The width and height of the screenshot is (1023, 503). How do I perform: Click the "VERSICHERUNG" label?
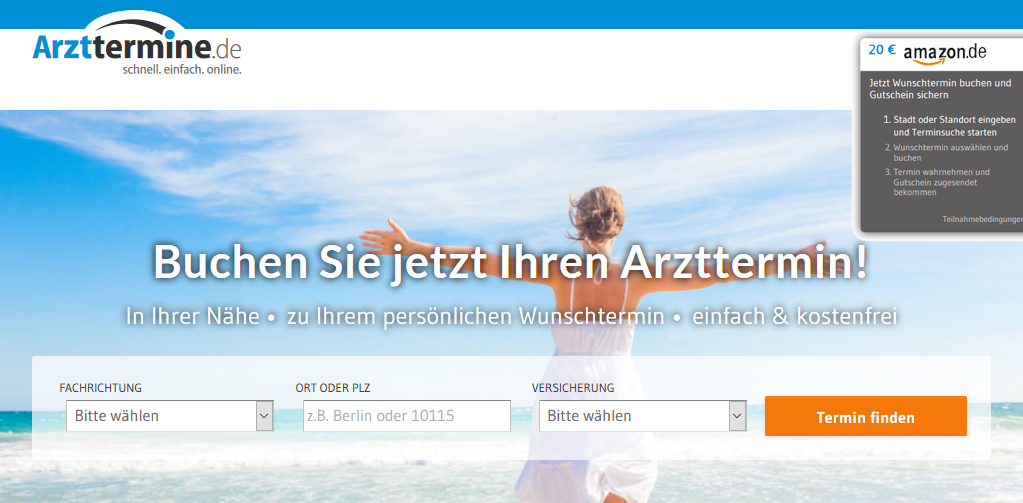573,388
